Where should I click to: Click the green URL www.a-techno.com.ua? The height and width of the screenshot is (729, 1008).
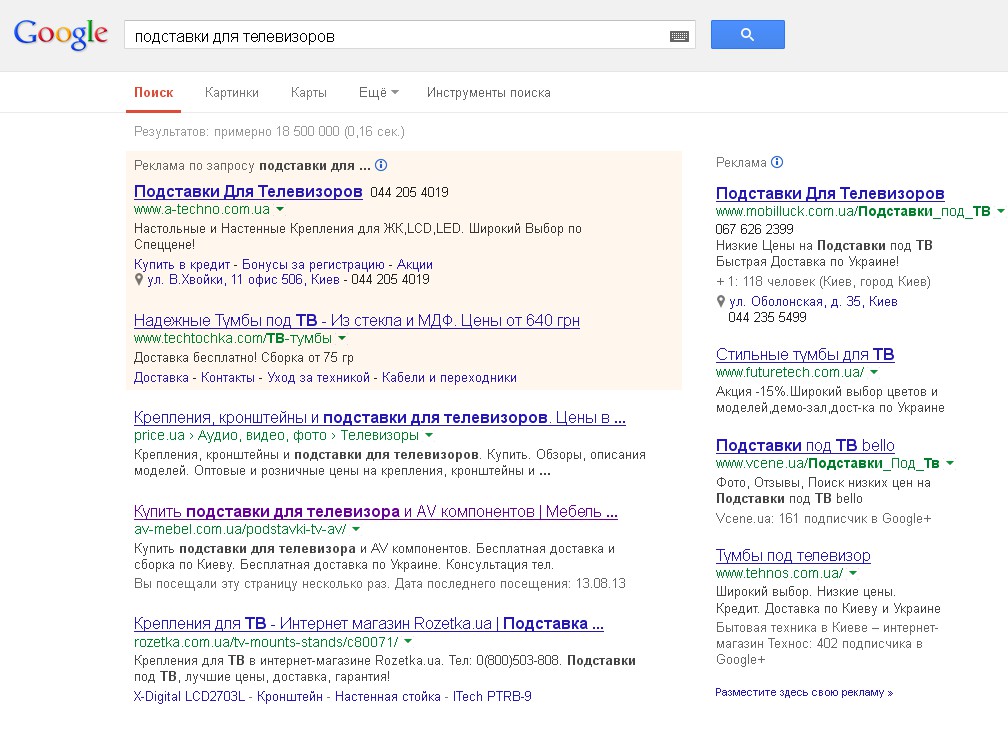point(202,210)
